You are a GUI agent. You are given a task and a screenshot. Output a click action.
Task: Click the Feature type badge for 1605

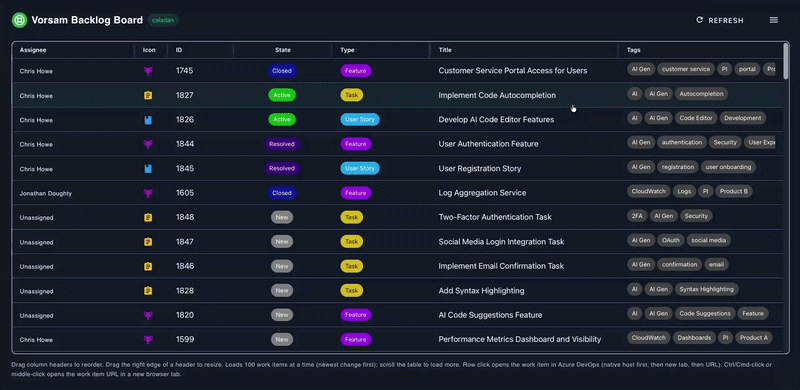click(356, 193)
